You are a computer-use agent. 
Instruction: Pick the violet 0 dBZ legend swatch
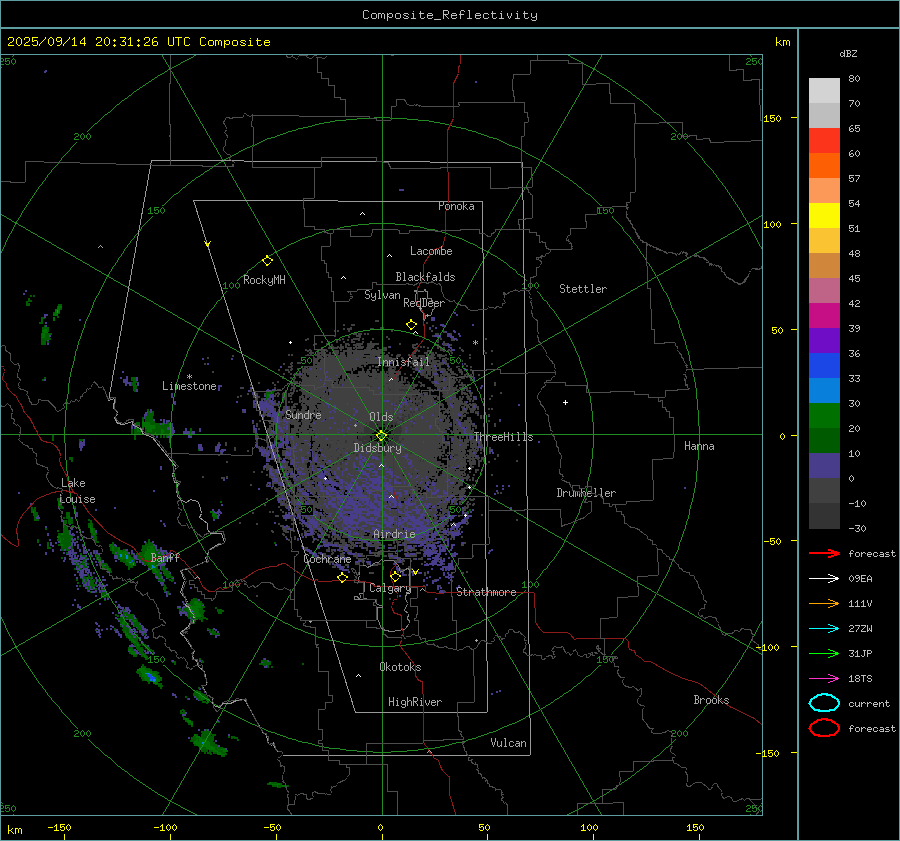point(824,466)
